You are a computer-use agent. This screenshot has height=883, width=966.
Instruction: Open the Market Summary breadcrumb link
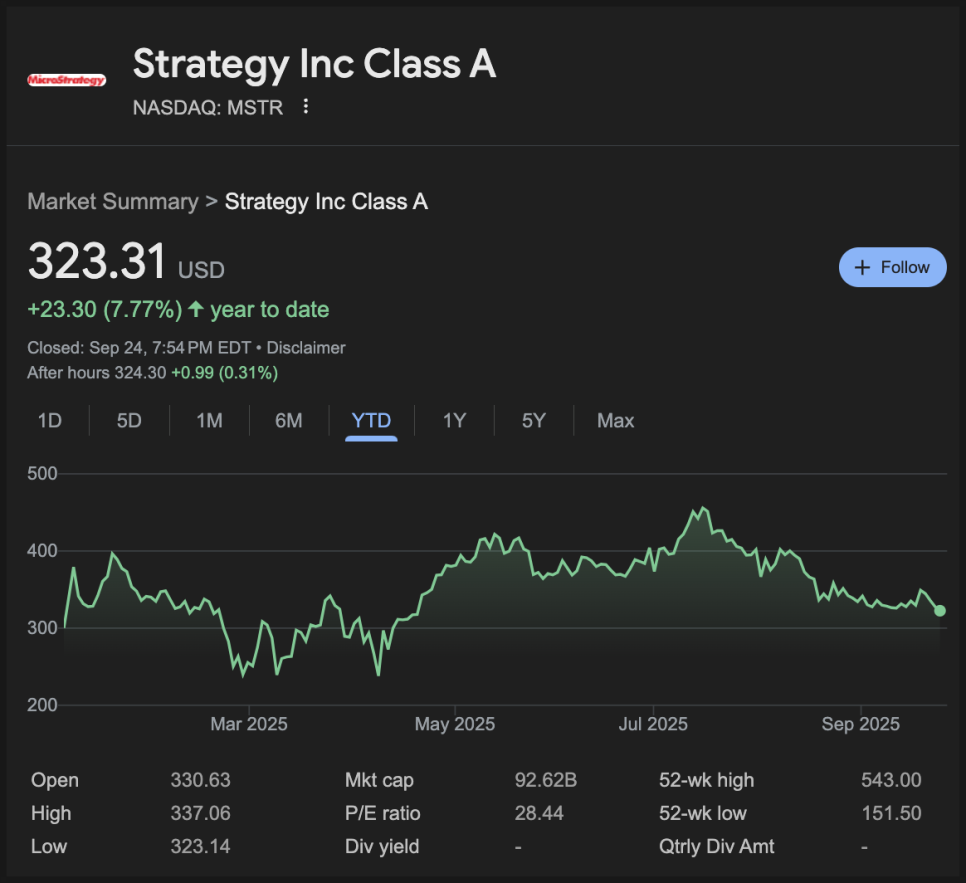pyautogui.click(x=113, y=201)
